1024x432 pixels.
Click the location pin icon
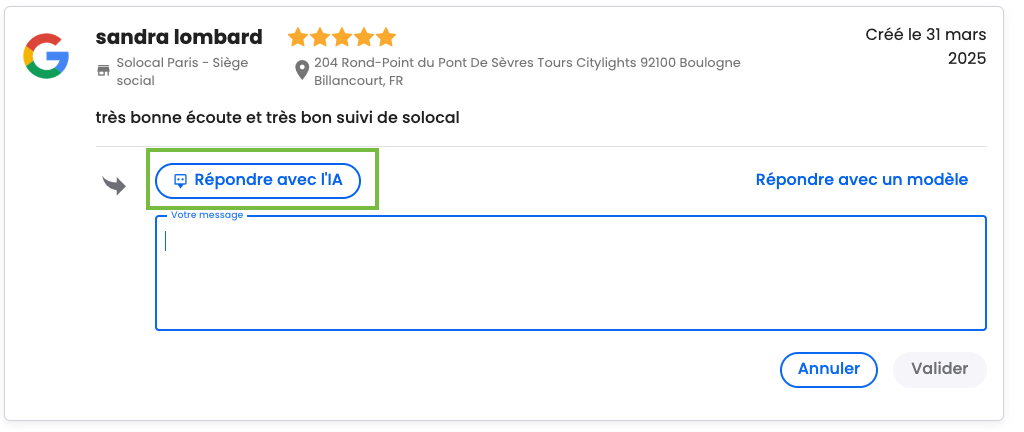[302, 70]
